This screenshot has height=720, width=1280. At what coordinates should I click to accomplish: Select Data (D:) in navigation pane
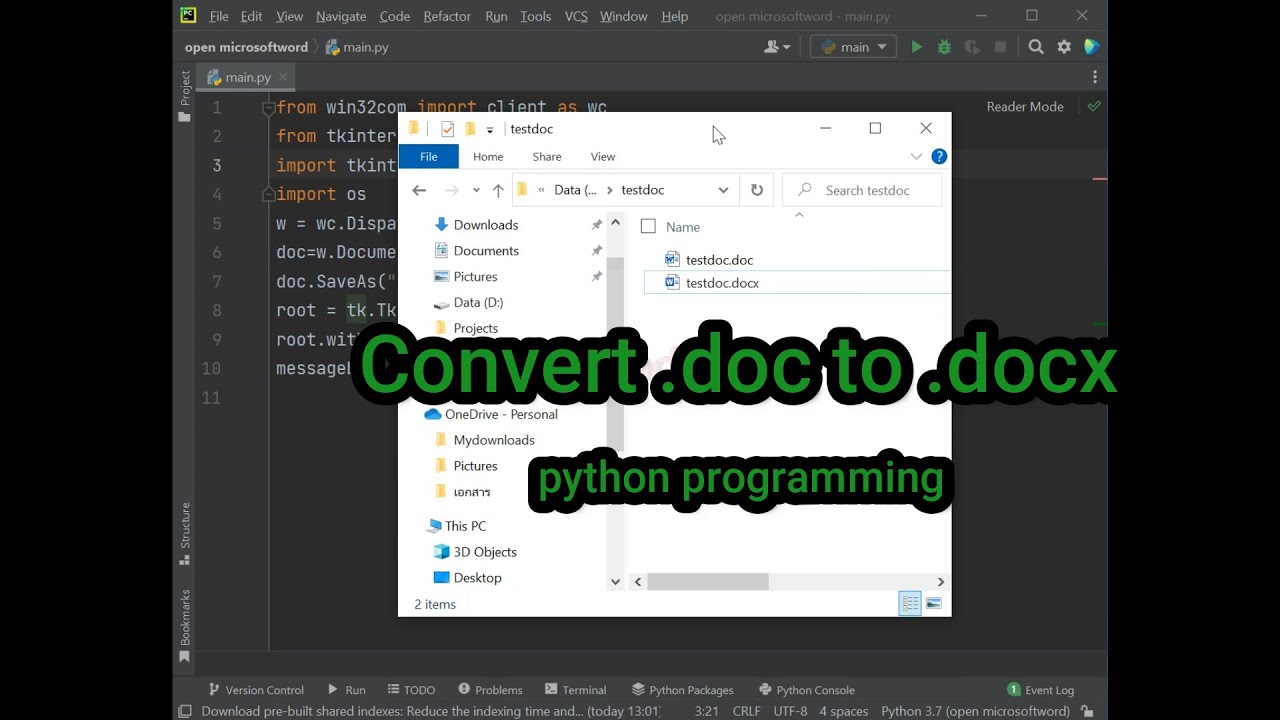pos(478,302)
